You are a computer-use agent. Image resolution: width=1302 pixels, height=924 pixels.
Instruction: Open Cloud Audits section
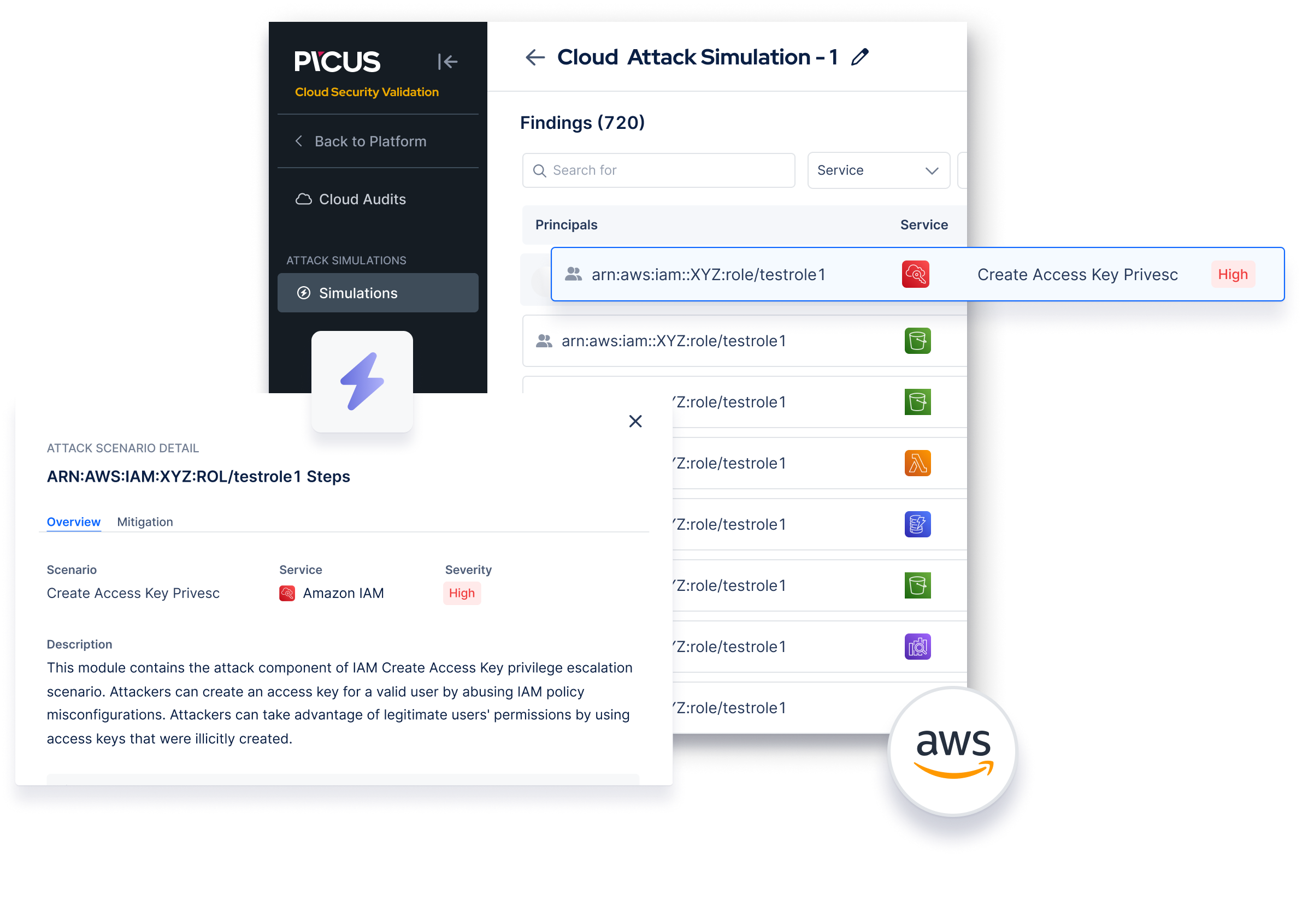[362, 198]
